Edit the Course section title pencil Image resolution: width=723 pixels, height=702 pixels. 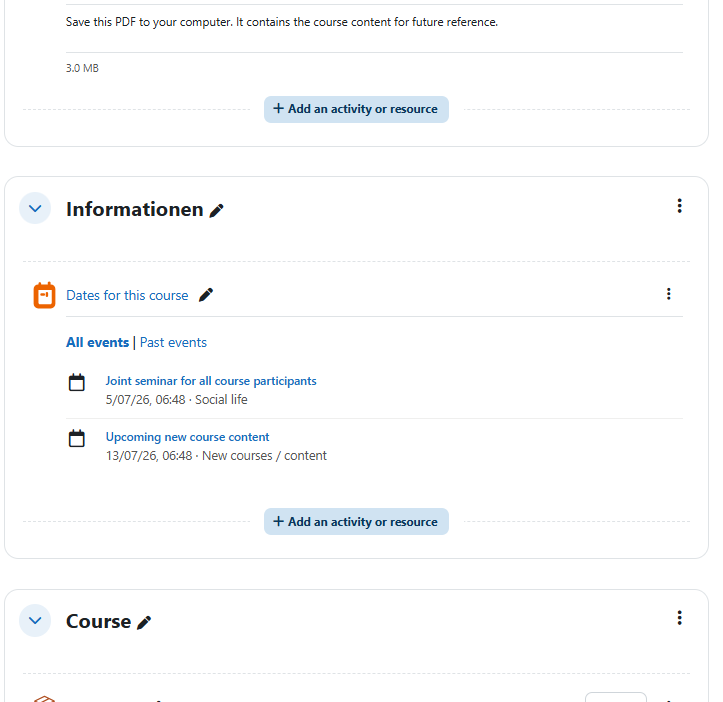144,623
